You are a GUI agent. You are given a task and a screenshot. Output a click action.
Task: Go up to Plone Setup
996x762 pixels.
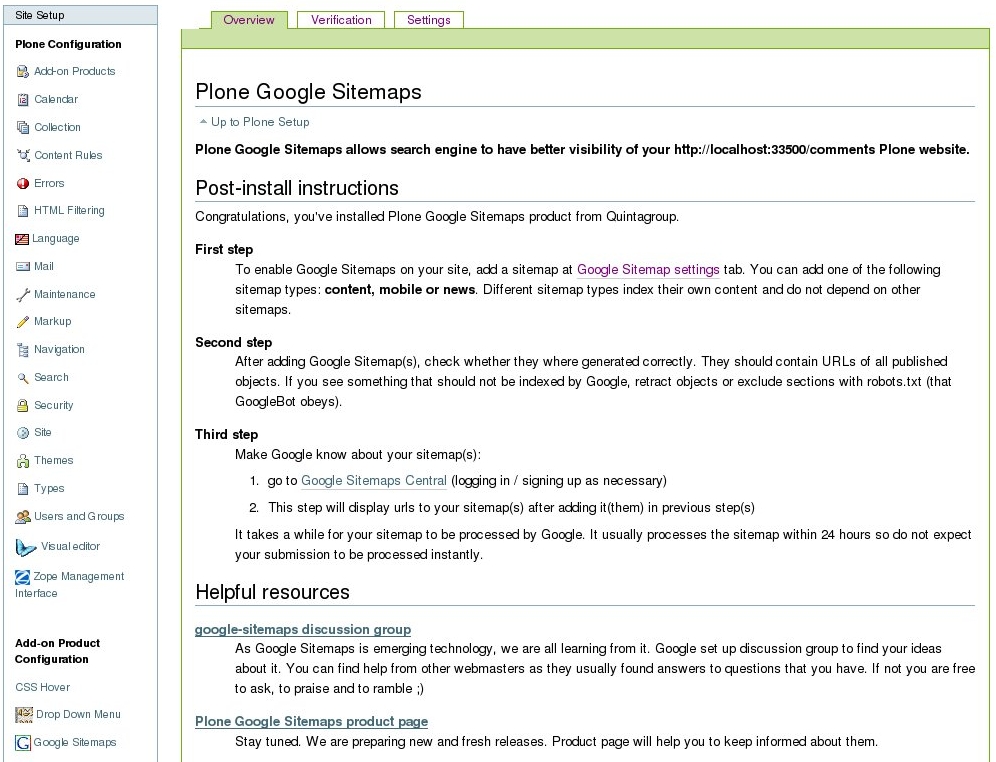coord(259,122)
